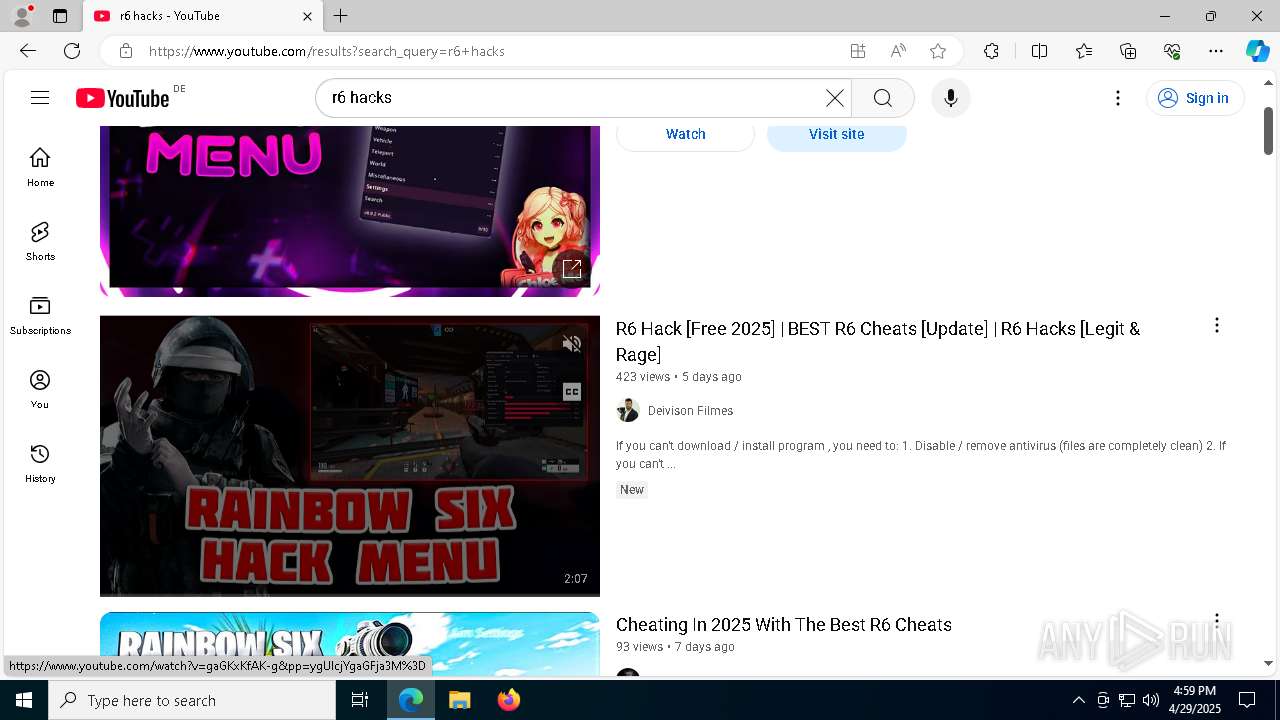Clear the search query with the X

pyautogui.click(x=835, y=97)
